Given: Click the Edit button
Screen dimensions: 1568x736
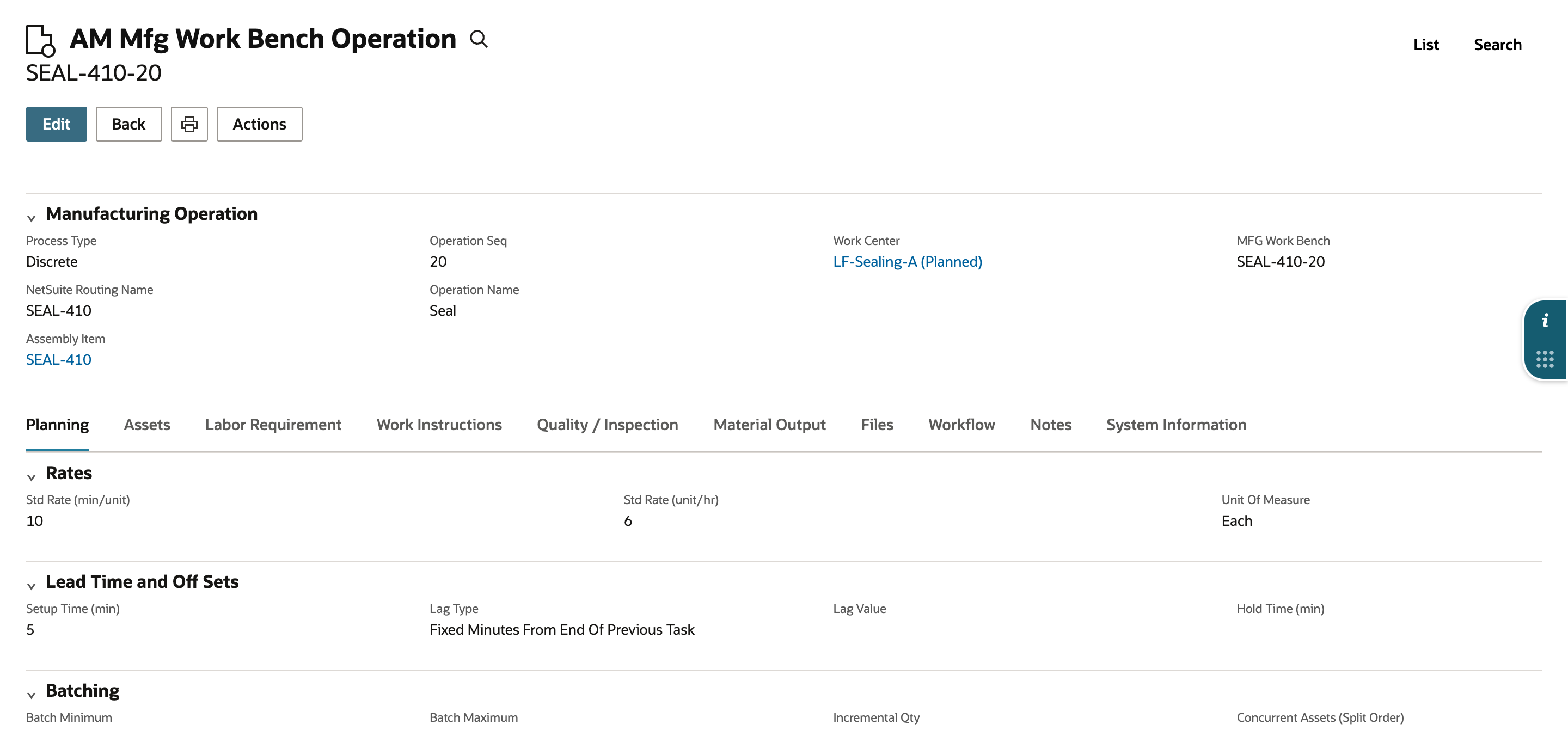Looking at the screenshot, I should click(x=57, y=124).
